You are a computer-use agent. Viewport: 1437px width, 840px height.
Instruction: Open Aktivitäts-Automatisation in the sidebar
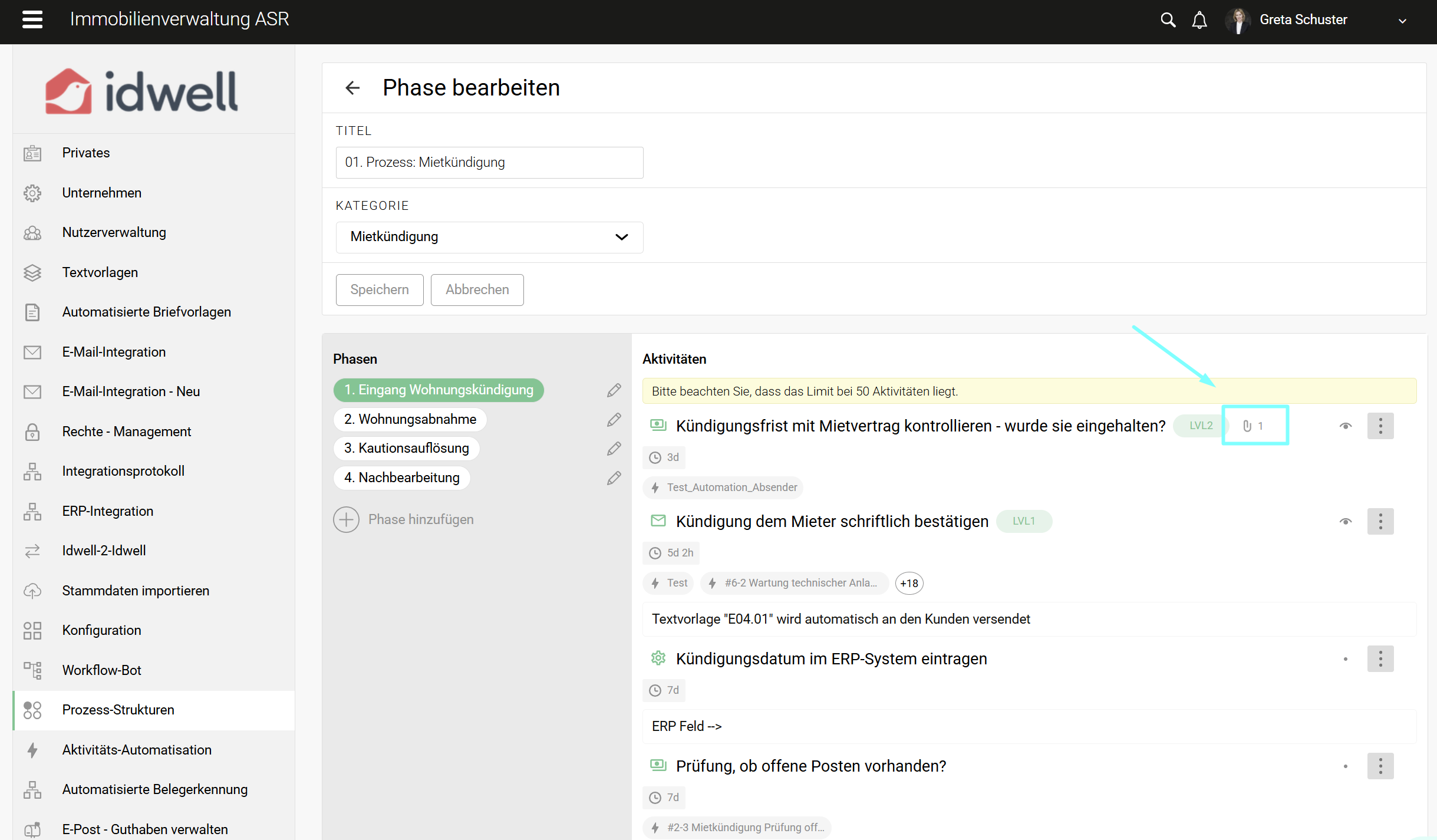pyautogui.click(x=137, y=749)
